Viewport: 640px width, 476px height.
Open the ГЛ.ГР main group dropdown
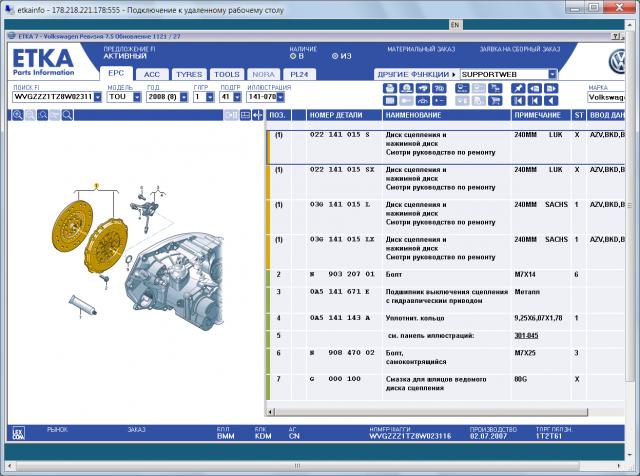(210, 97)
